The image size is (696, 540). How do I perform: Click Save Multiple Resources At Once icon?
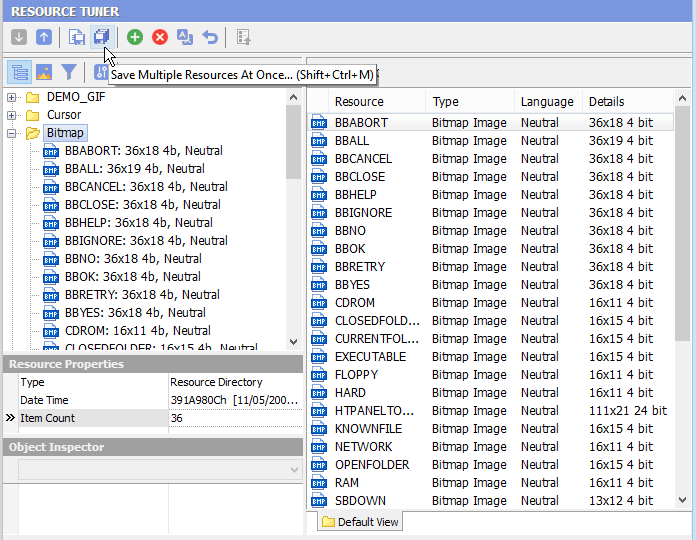[x=101, y=37]
